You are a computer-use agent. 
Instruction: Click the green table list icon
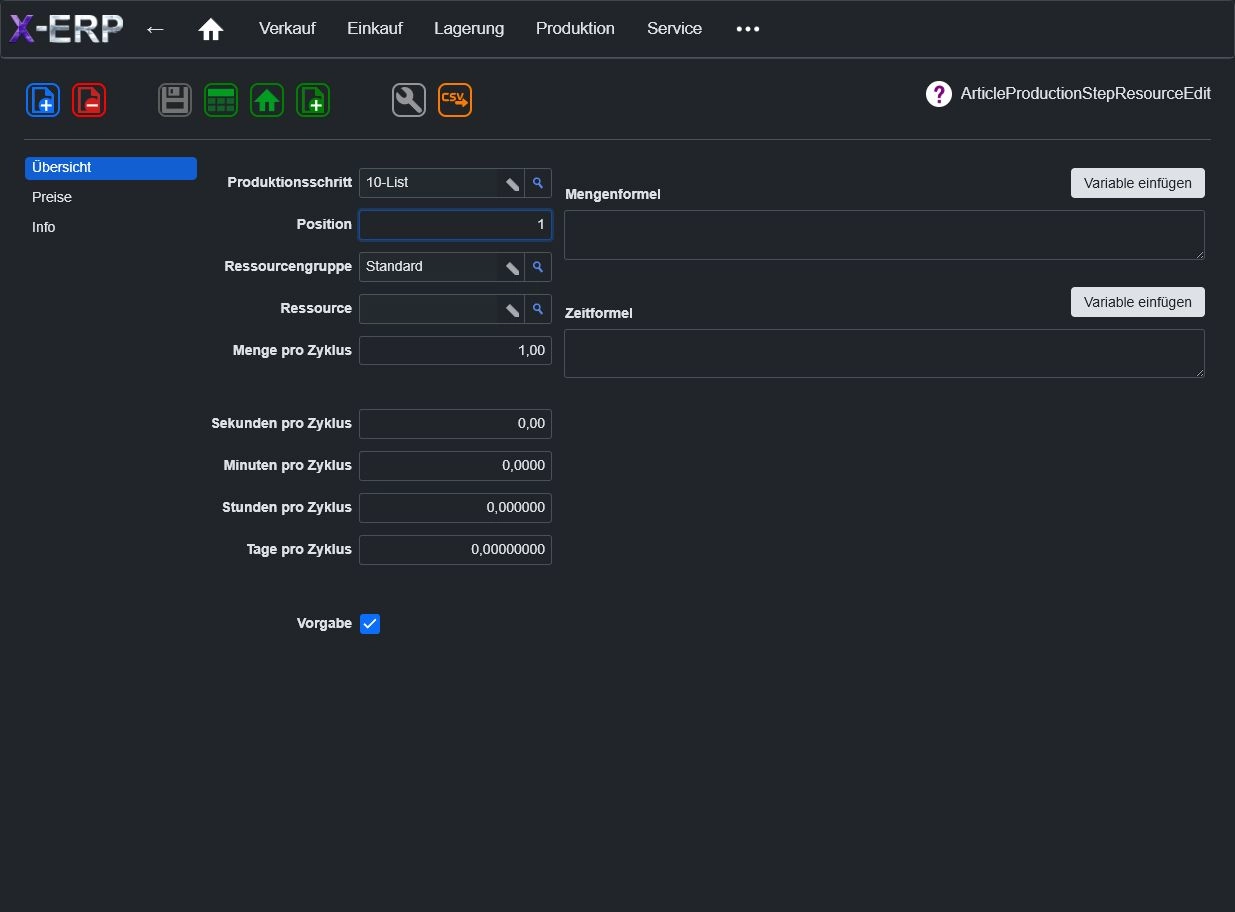click(221, 100)
